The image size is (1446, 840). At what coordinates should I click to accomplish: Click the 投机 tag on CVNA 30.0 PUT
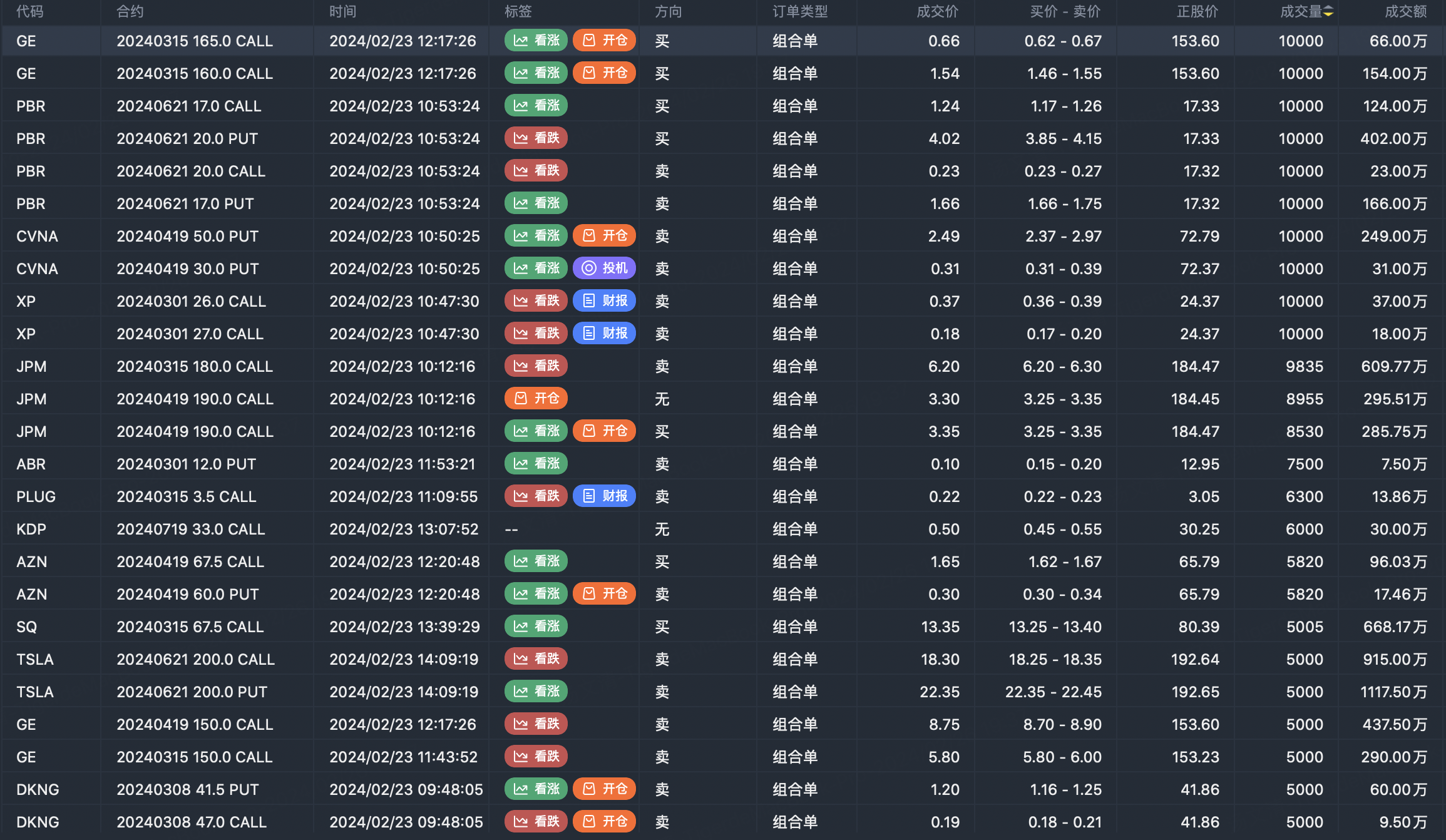click(604, 269)
